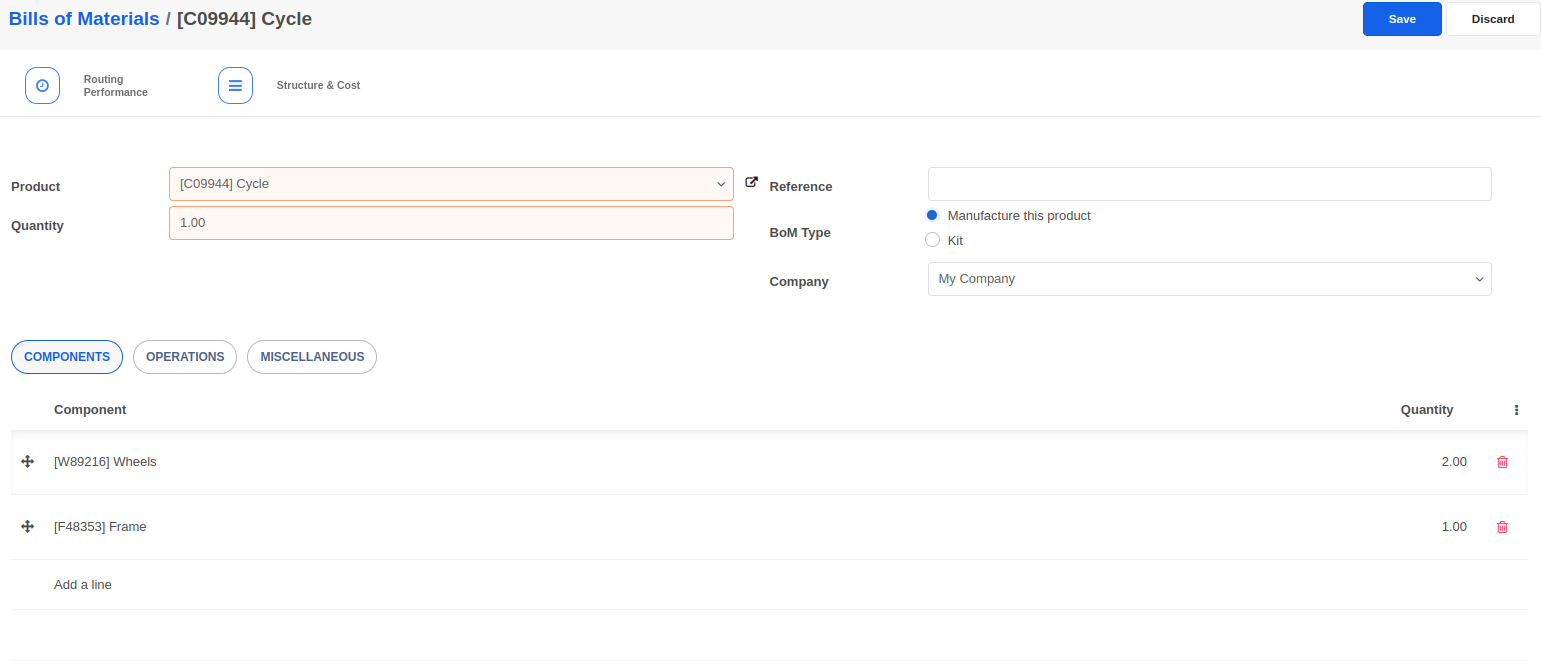Image resolution: width=1541 pixels, height=661 pixels.
Task: Delete the Frame component line
Action: point(1501,527)
